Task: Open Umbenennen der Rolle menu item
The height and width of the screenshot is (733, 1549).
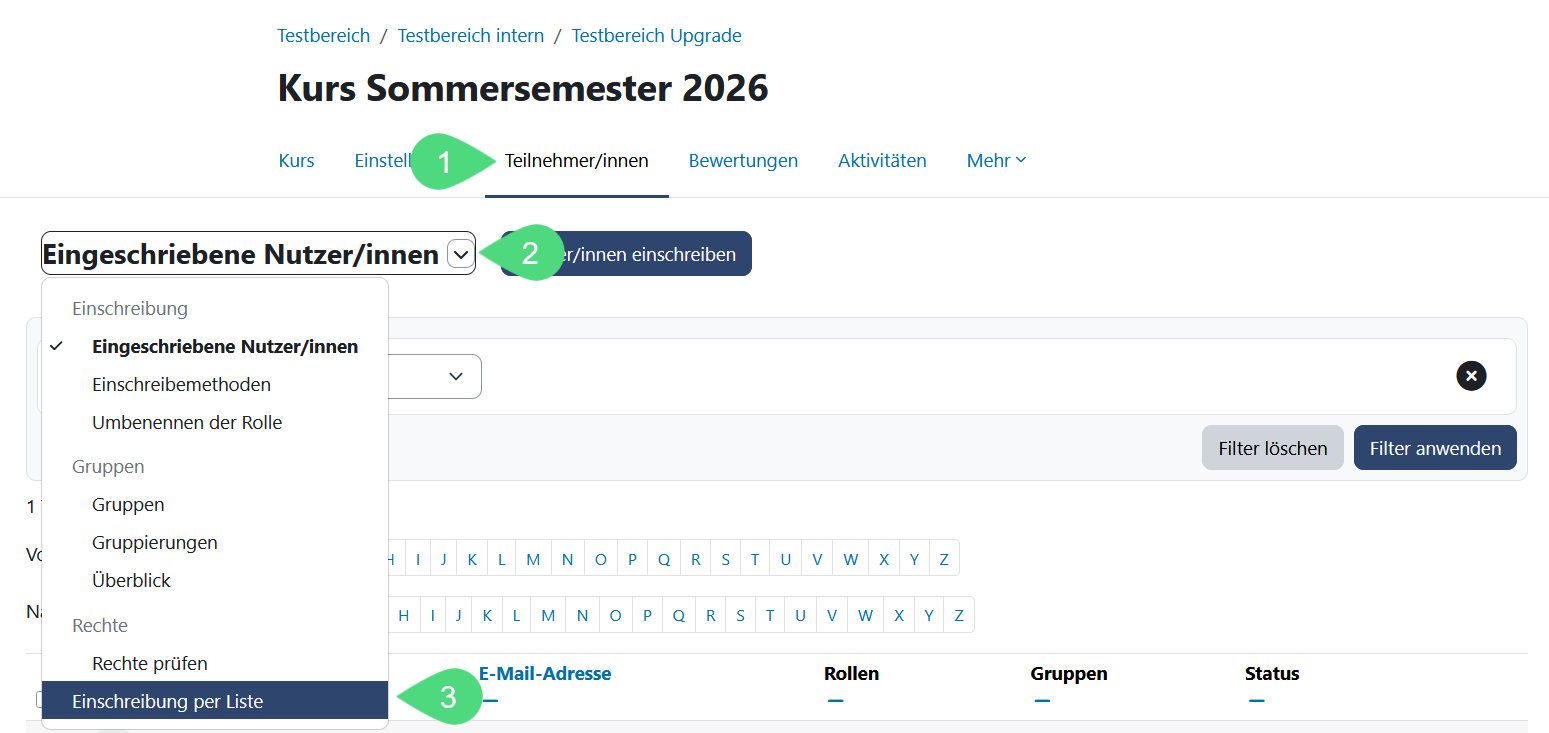Action: pyautogui.click(x=187, y=423)
